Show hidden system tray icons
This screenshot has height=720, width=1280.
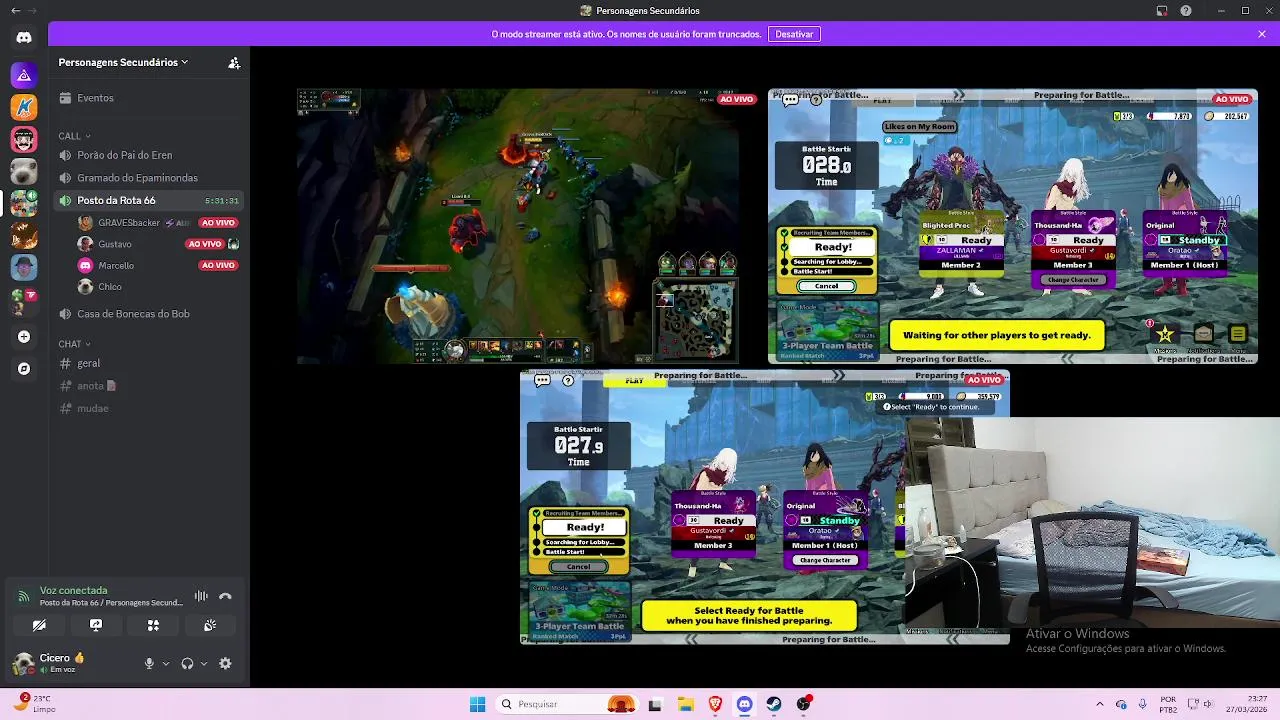(x=1099, y=704)
